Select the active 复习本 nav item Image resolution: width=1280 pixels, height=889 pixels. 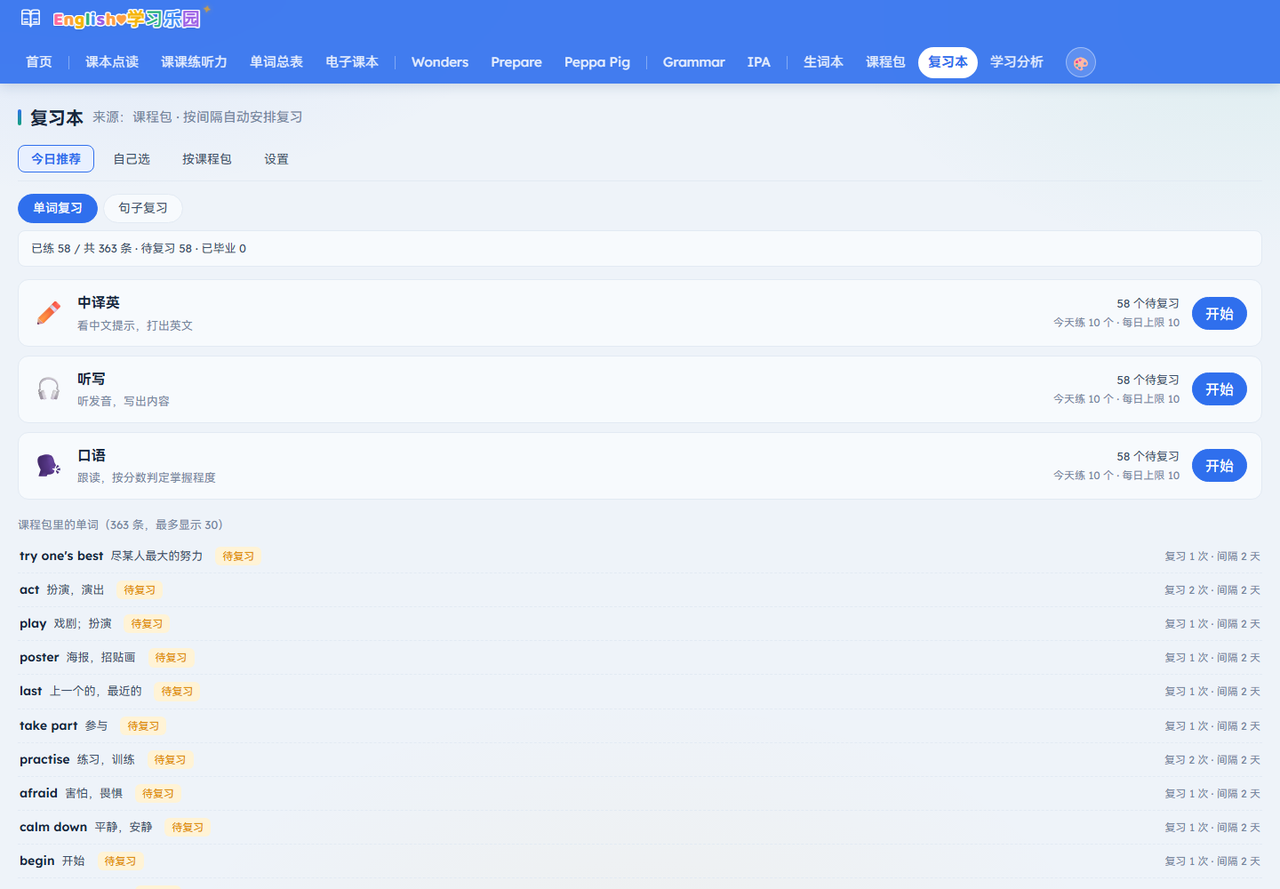948,62
